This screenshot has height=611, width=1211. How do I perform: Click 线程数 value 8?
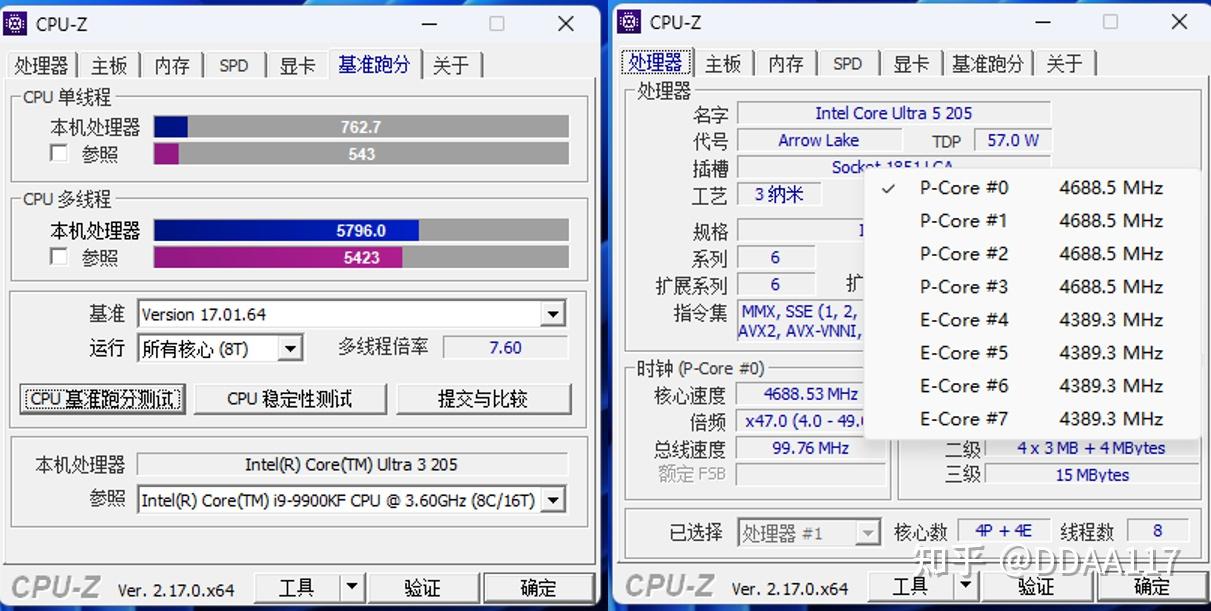[1158, 532]
